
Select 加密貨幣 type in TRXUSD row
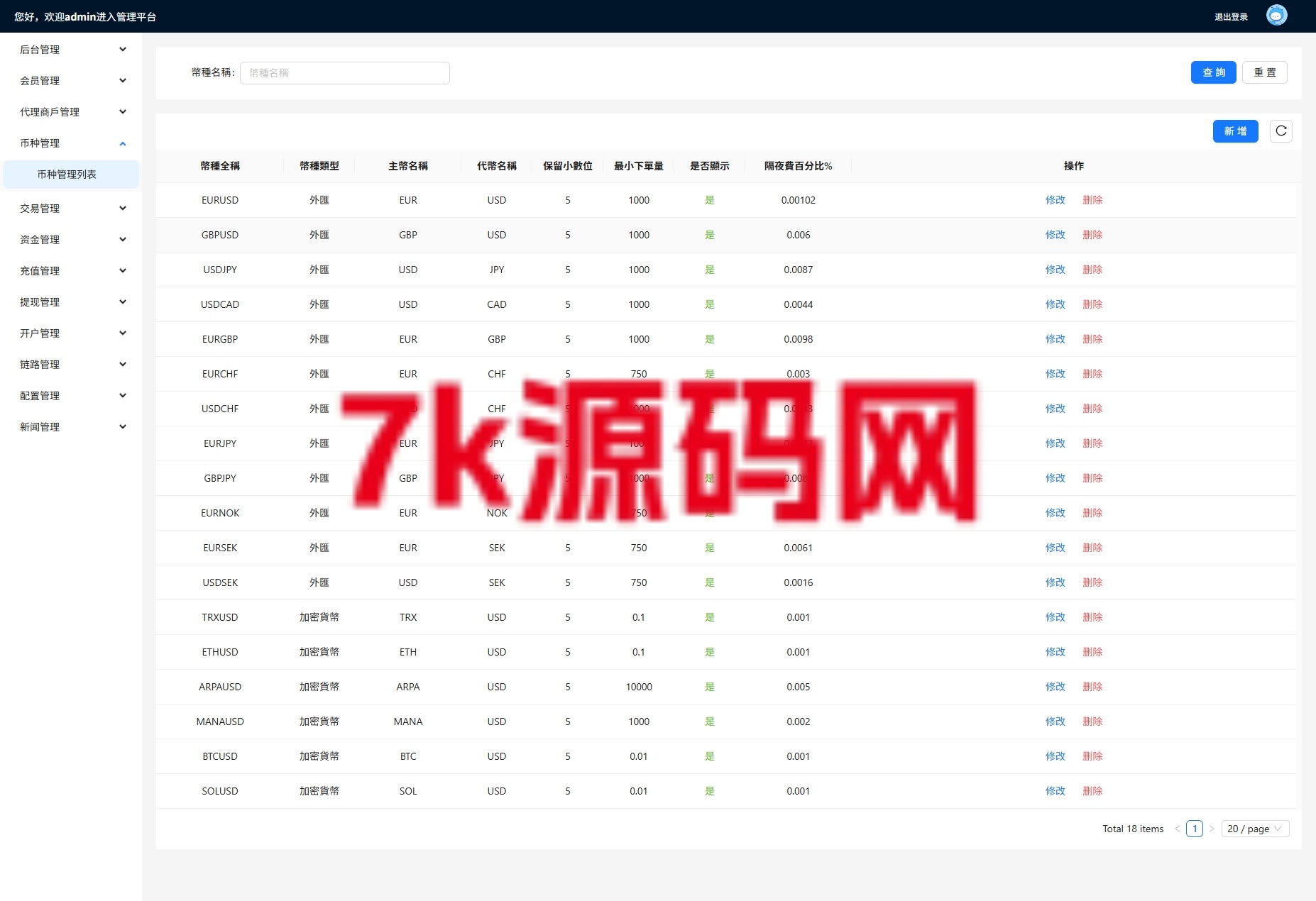[x=319, y=617]
